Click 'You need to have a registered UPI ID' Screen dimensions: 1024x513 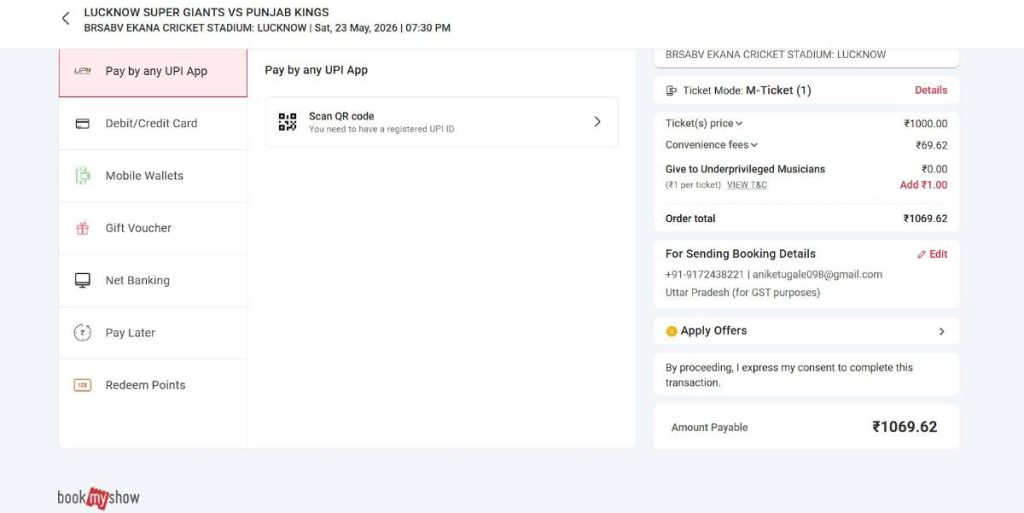(x=381, y=129)
